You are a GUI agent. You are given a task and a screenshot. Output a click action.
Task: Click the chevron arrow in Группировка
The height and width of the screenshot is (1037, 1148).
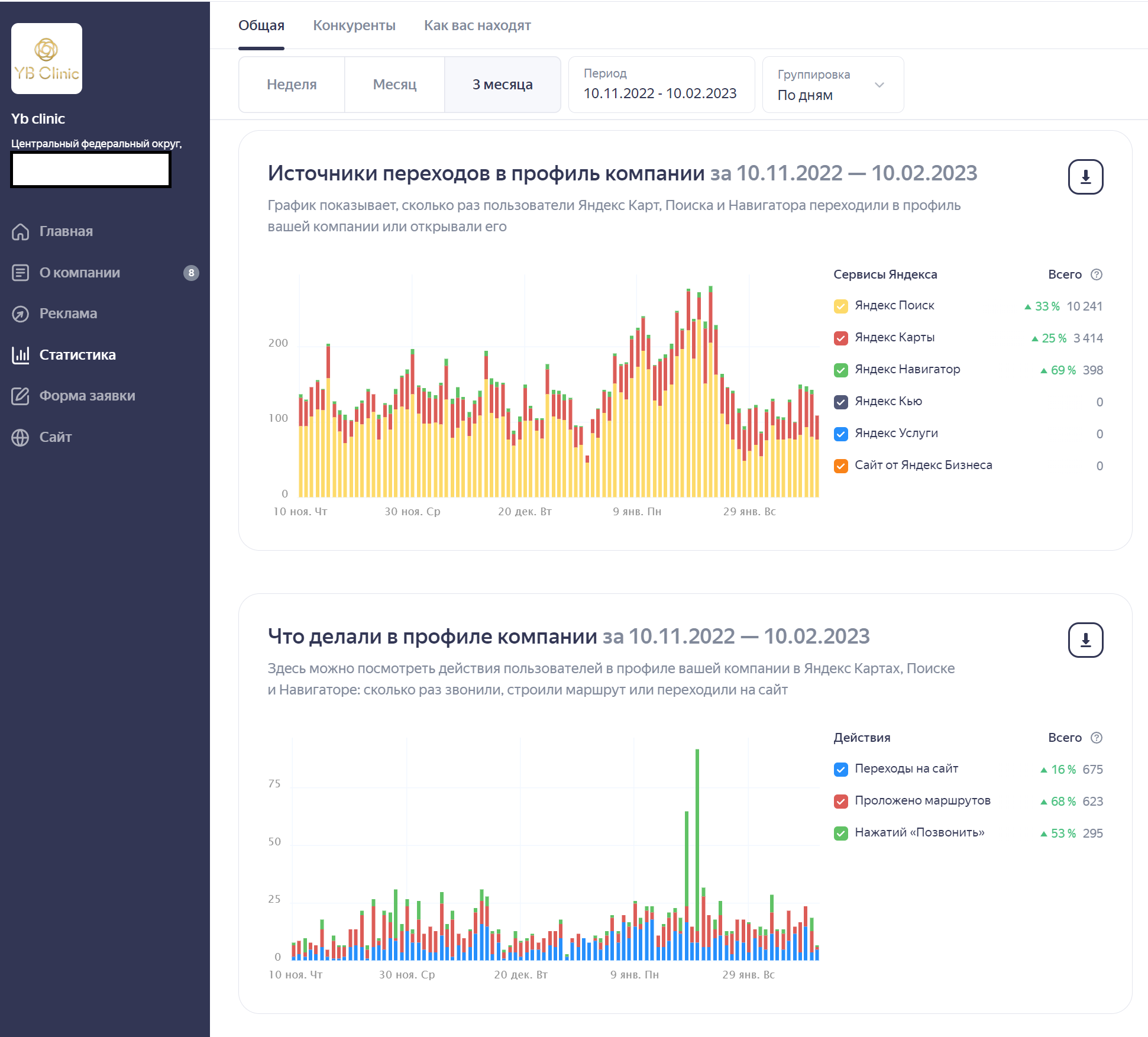[x=879, y=85]
